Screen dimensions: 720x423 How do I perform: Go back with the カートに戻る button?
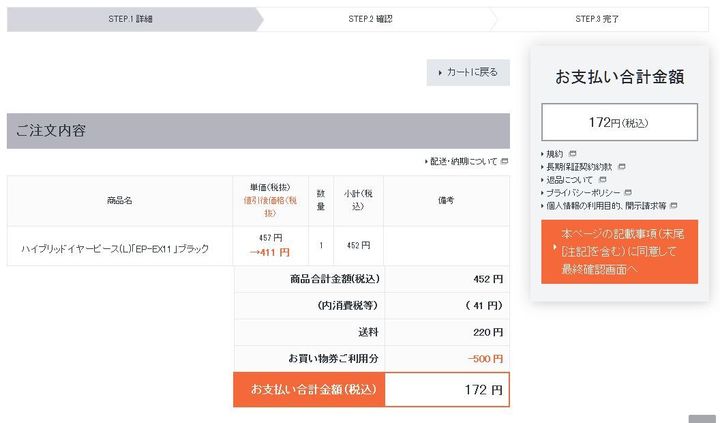468,72
